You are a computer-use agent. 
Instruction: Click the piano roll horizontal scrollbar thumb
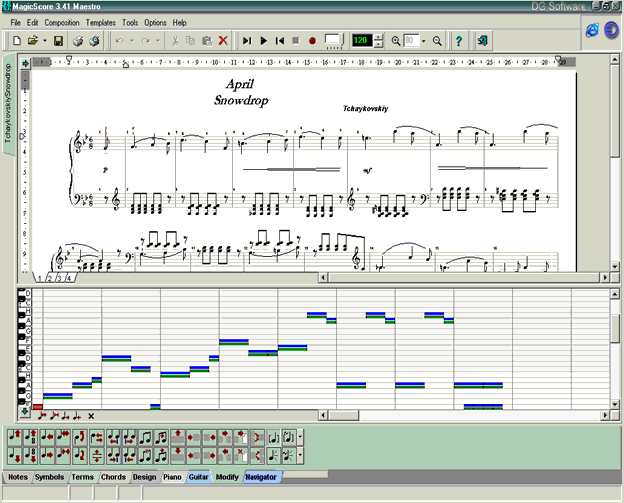pyautogui.click(x=344, y=415)
